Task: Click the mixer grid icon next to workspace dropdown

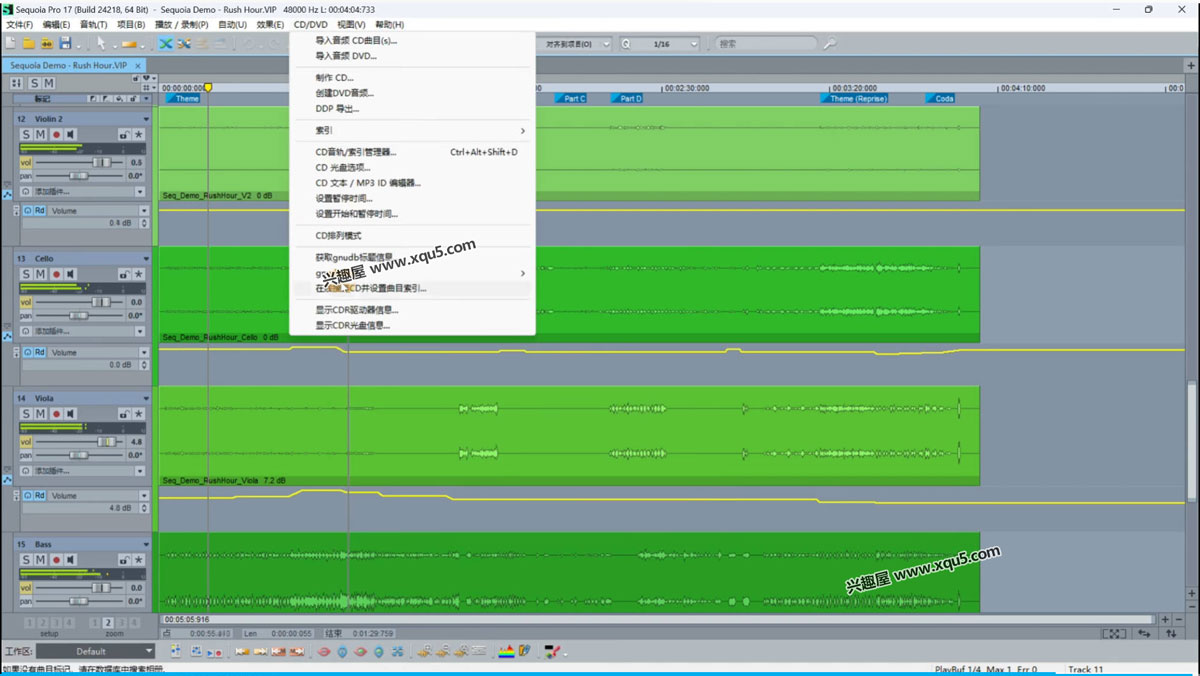Action: 176,652
